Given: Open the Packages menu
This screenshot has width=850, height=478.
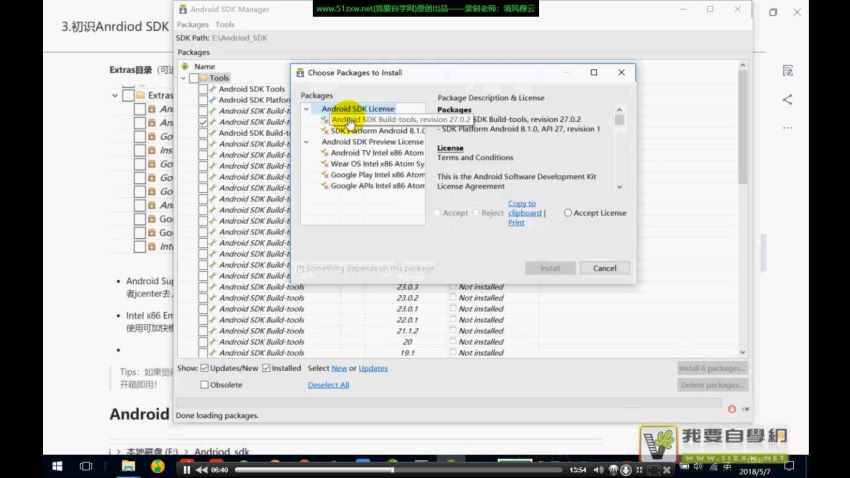Looking at the screenshot, I should point(193,24).
